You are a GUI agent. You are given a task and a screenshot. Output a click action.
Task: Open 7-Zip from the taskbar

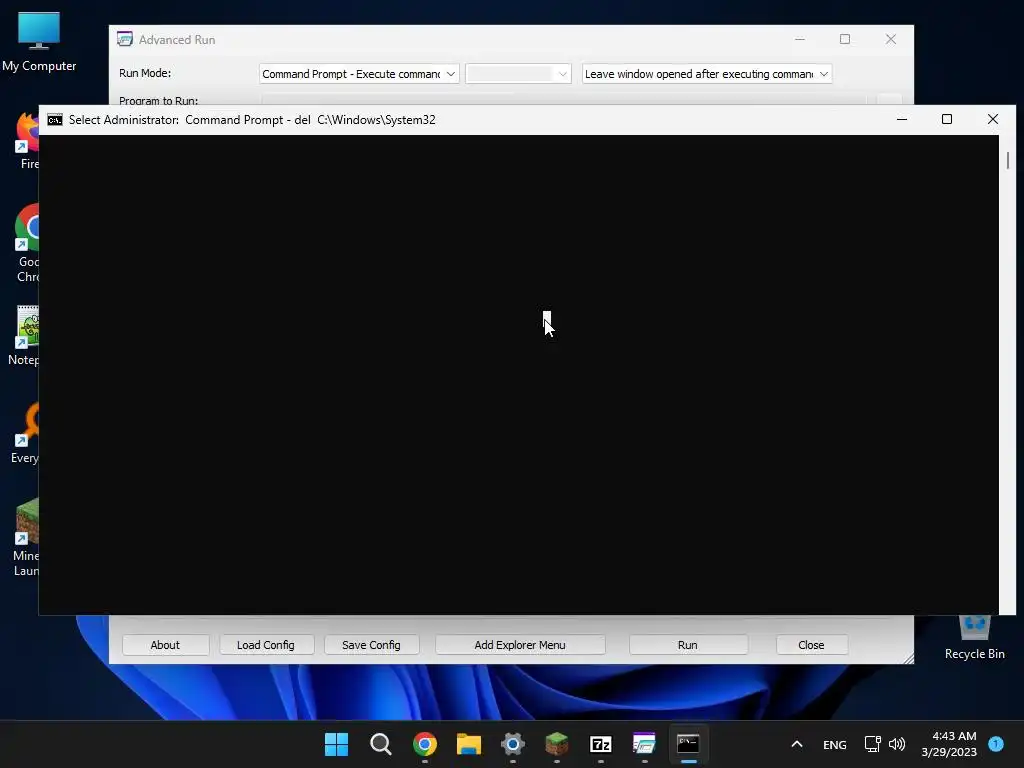(x=600, y=744)
